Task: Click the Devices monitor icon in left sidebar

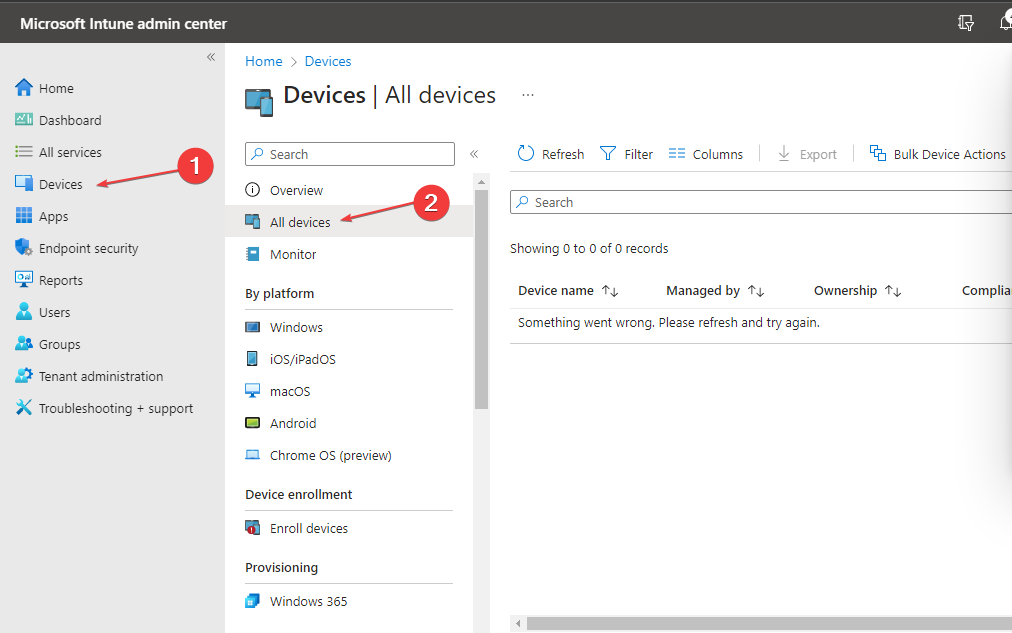Action: [x=24, y=183]
